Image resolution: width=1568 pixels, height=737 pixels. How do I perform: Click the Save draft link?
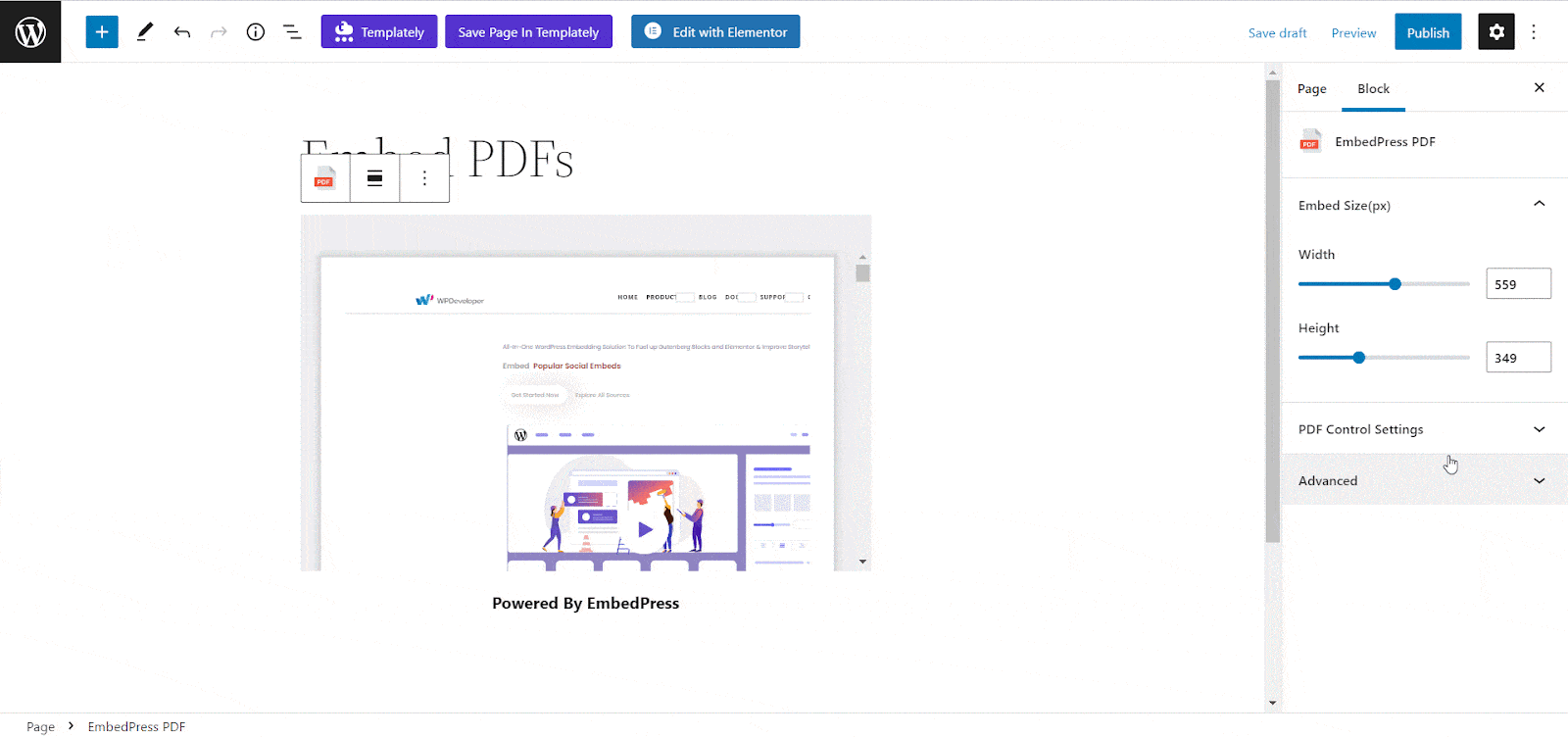click(x=1277, y=32)
